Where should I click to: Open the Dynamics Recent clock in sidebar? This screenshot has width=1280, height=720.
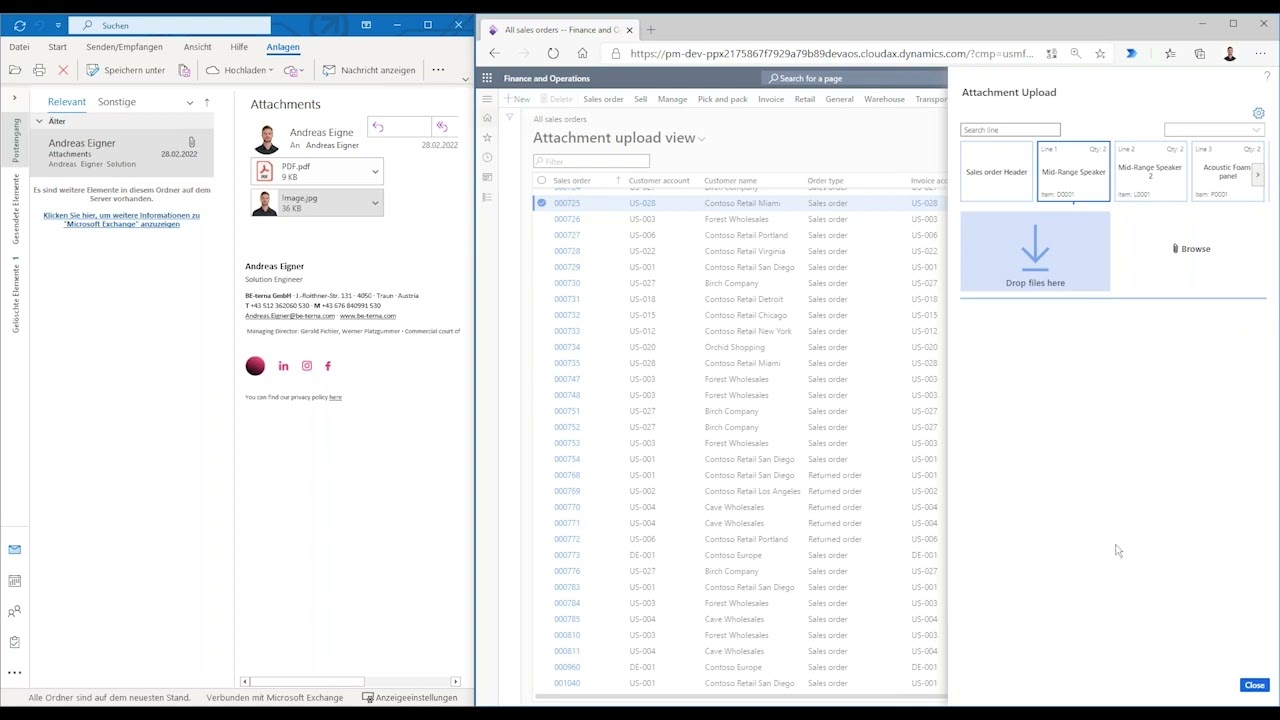487,157
